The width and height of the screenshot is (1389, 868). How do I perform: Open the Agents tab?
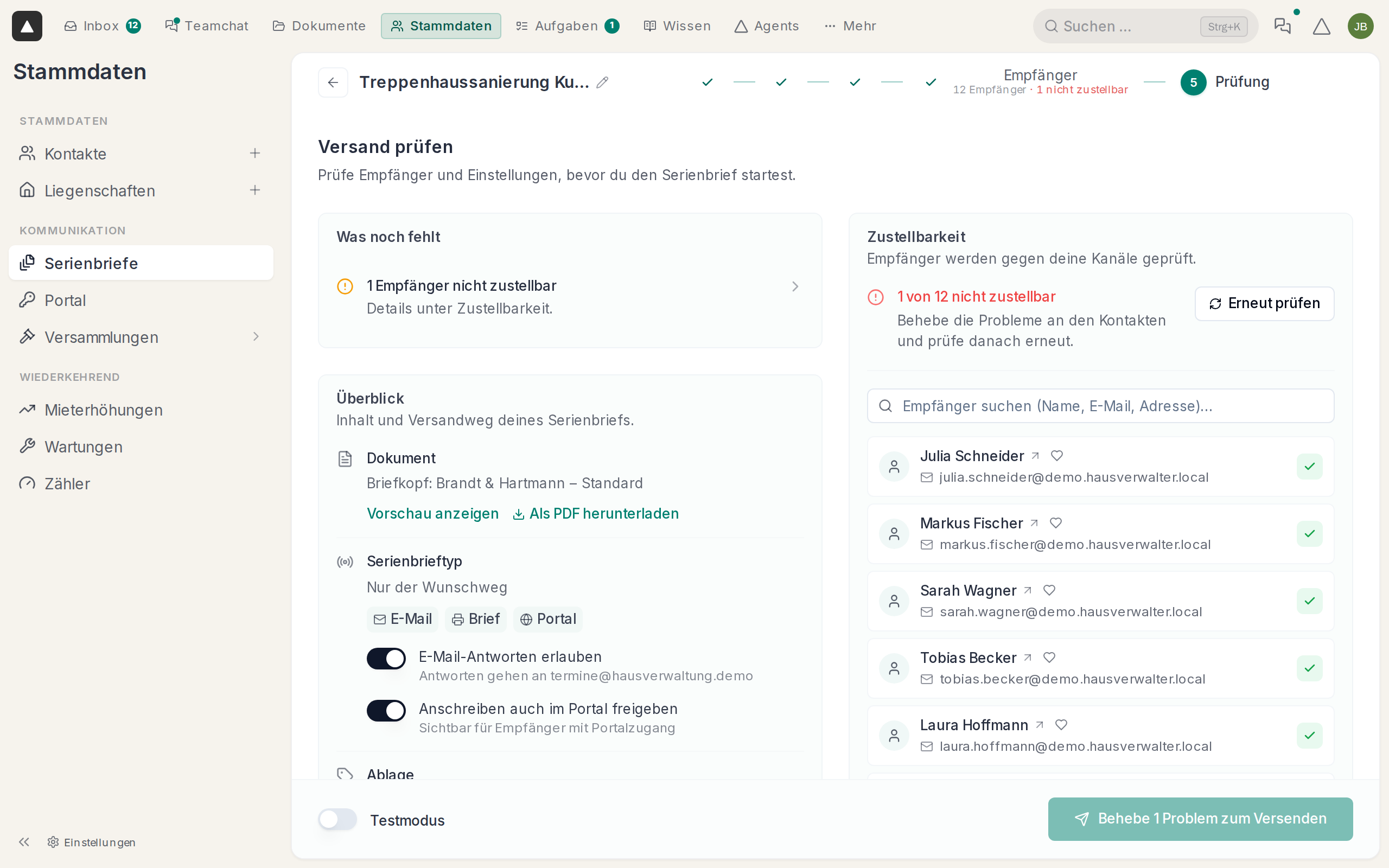(767, 26)
